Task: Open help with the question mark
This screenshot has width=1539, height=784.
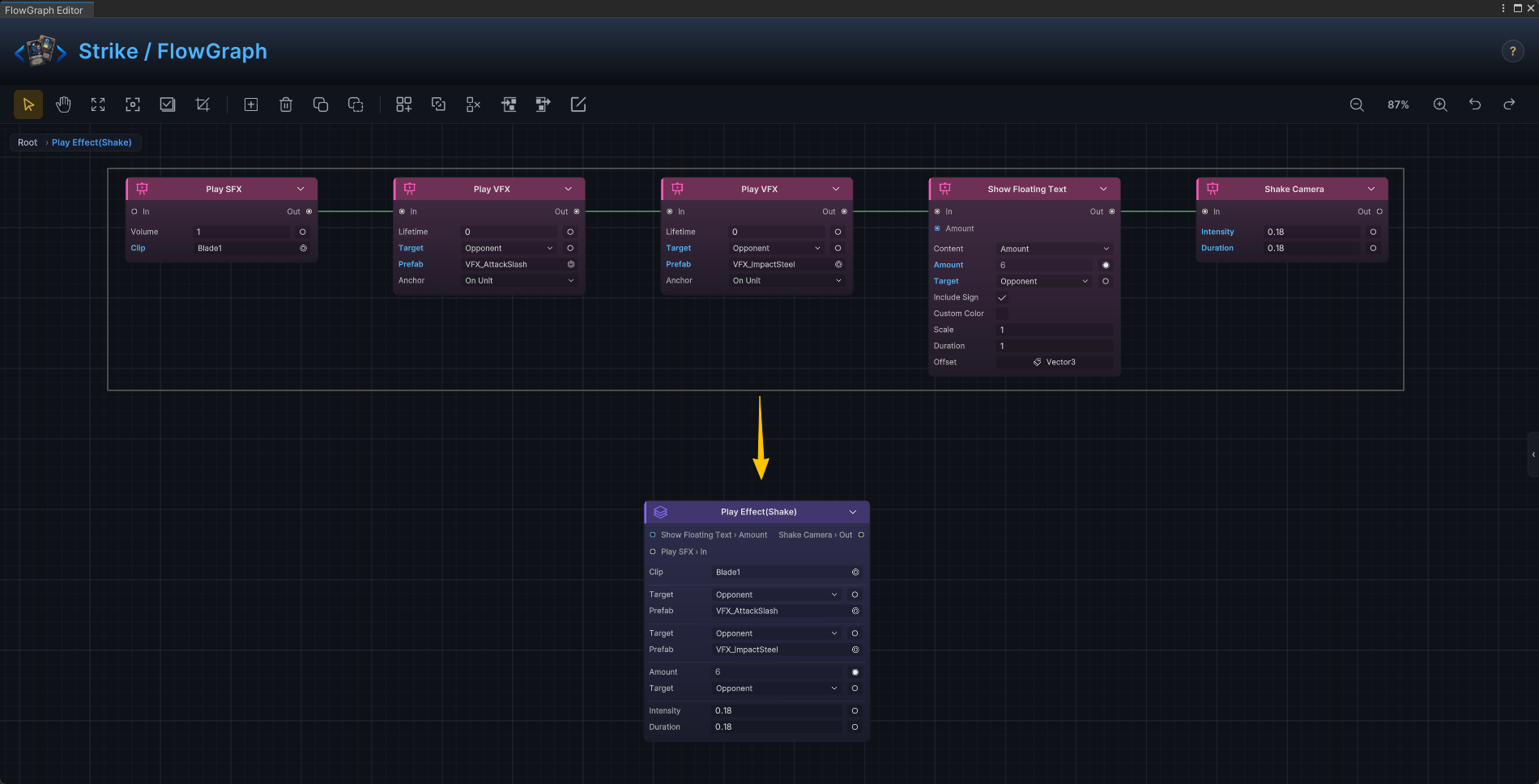Action: (x=1512, y=51)
